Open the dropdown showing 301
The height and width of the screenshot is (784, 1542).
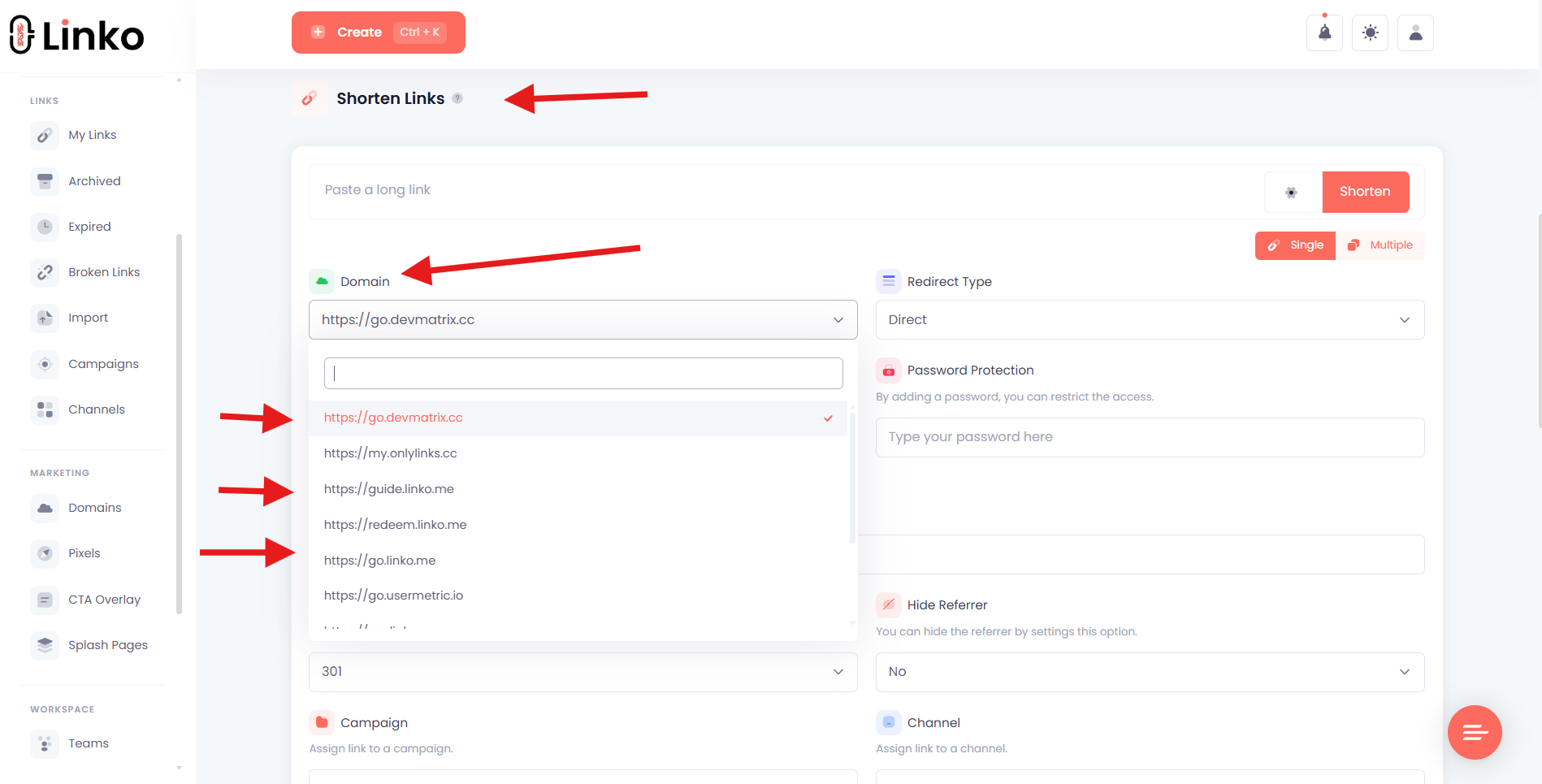583,672
